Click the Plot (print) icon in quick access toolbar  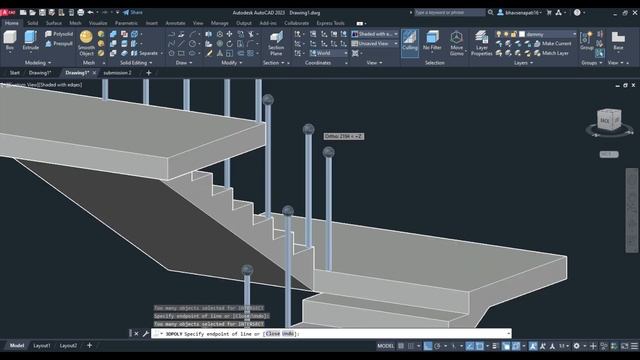(x=81, y=13)
